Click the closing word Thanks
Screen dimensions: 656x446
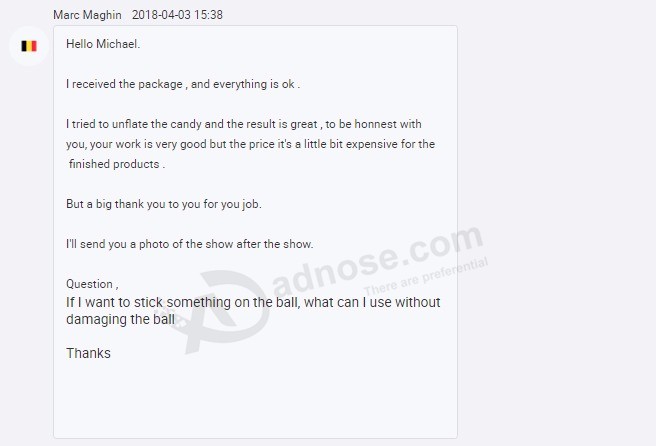88,354
